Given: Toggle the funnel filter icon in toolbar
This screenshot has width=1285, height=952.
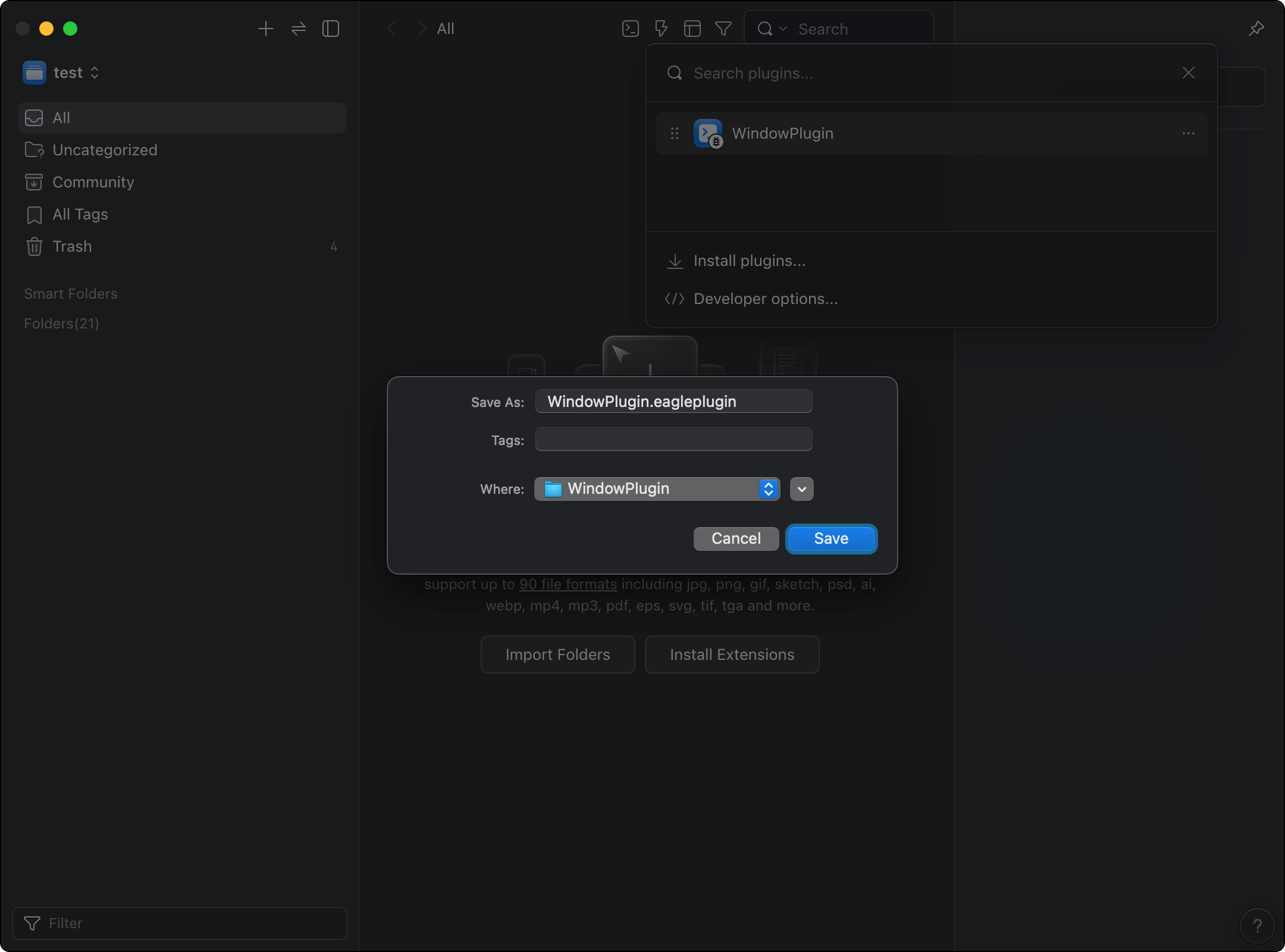Looking at the screenshot, I should click(723, 29).
